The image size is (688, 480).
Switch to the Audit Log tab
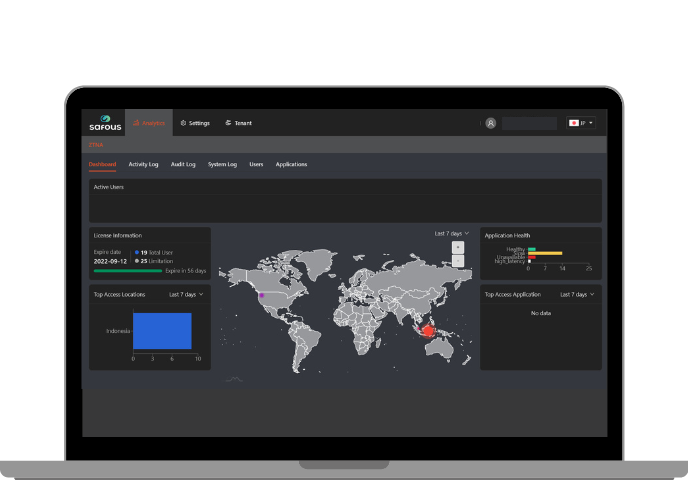pyautogui.click(x=183, y=164)
